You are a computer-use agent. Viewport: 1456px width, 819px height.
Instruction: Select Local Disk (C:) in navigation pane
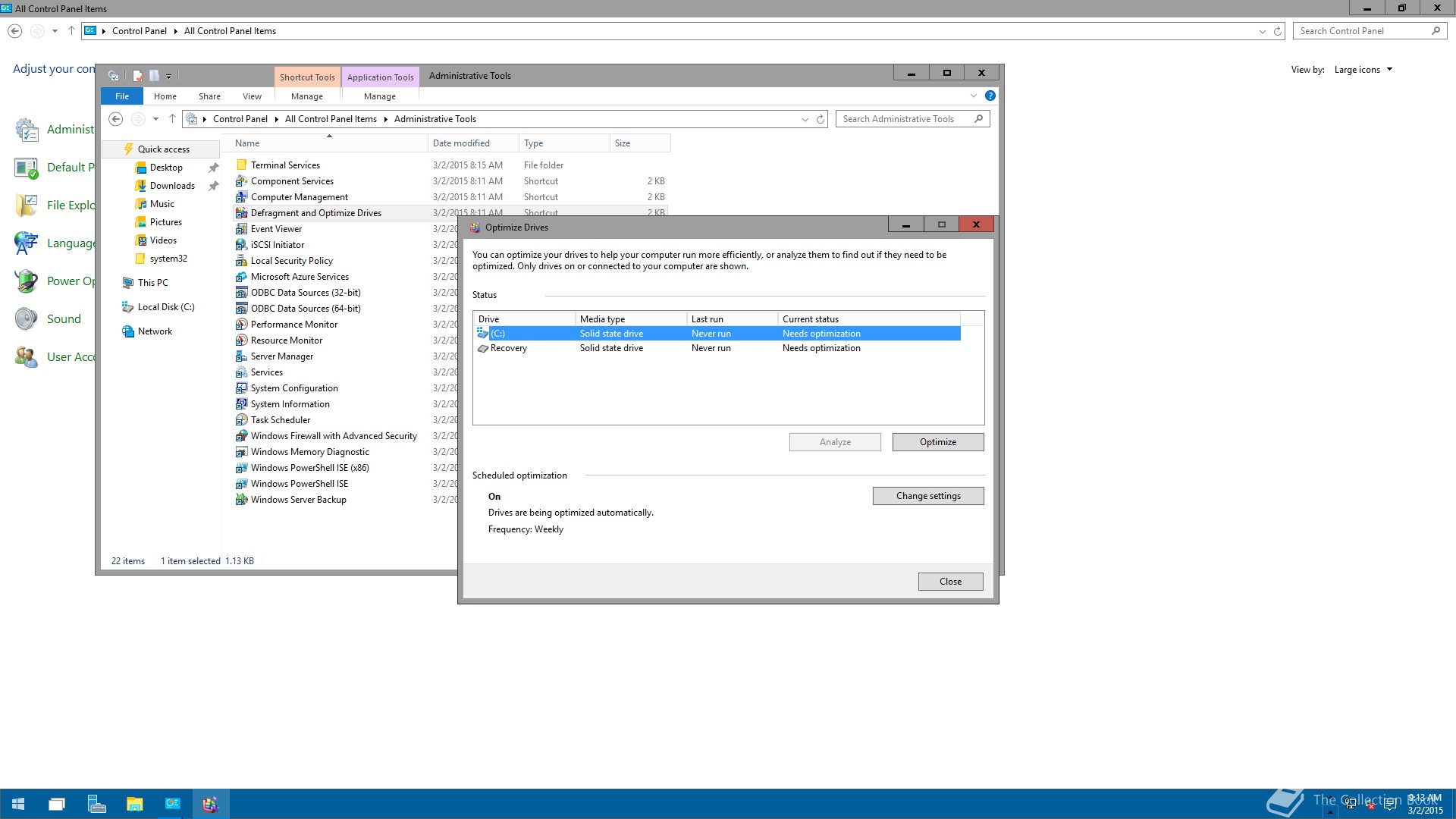(166, 307)
